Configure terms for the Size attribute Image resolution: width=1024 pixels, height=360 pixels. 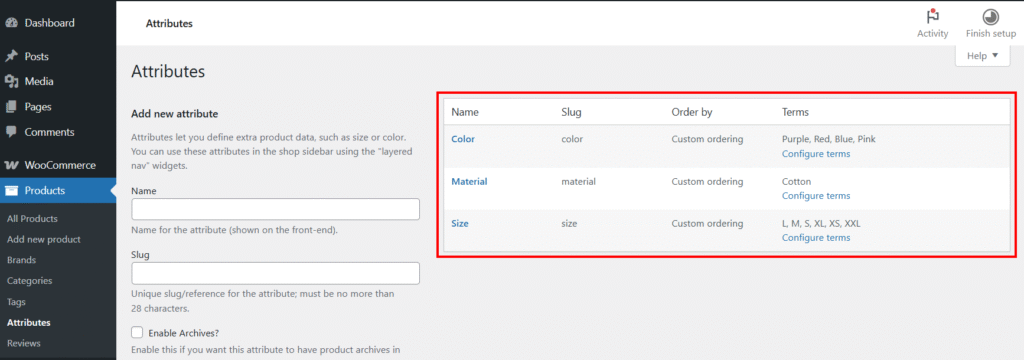[x=816, y=238]
